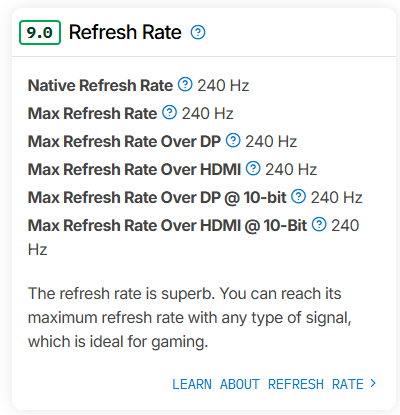Select Max Refresh Rate Over DP label

click(124, 141)
